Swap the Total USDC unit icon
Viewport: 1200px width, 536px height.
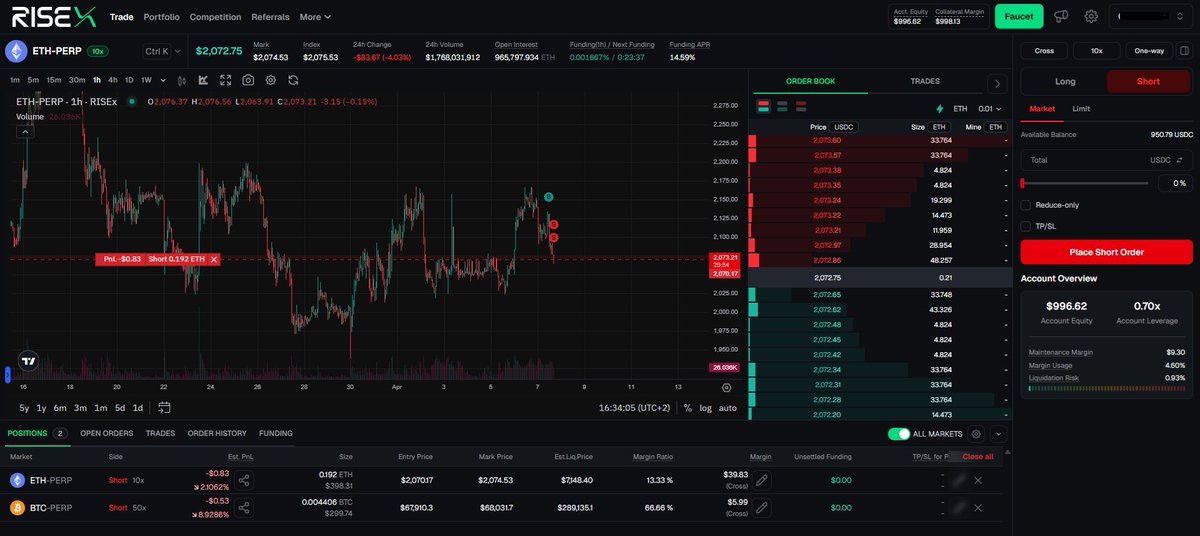coord(1180,160)
